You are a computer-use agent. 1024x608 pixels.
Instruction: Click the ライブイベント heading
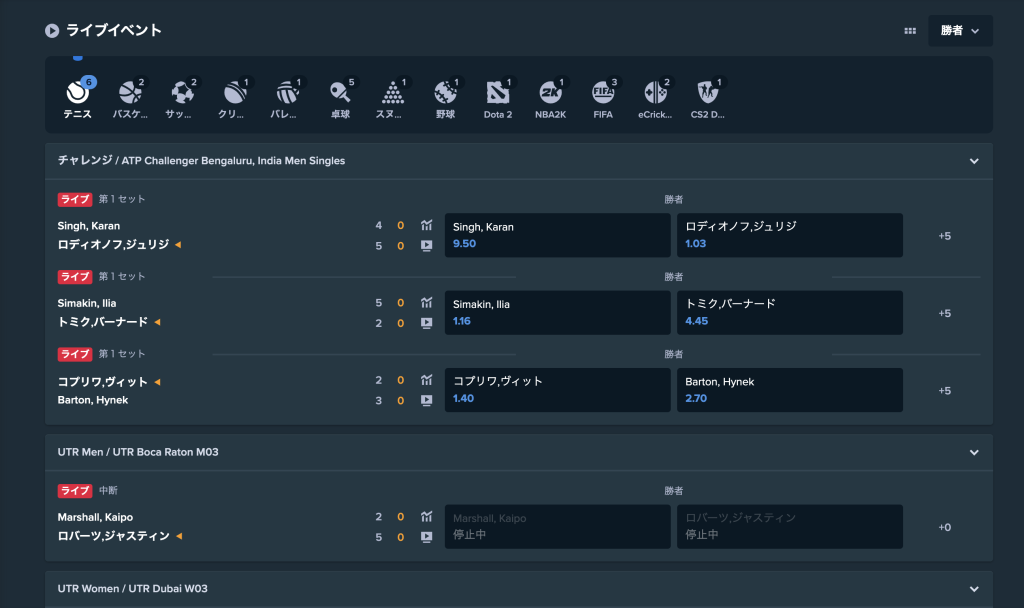(114, 30)
